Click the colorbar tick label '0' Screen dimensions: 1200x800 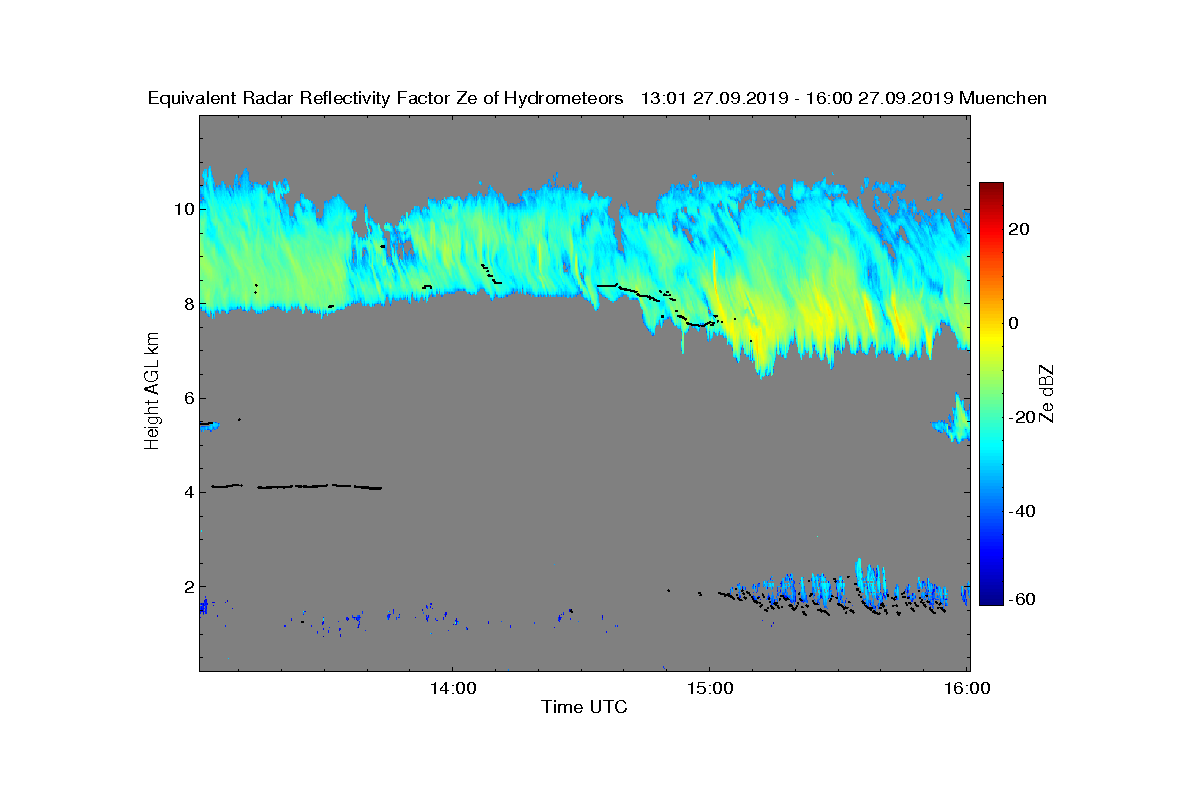(1015, 323)
